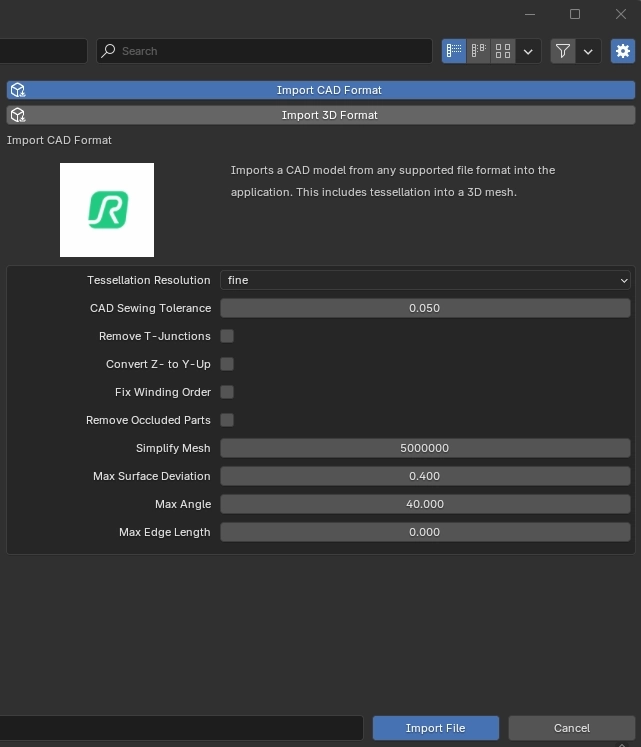Click the Cancel button

click(571, 728)
